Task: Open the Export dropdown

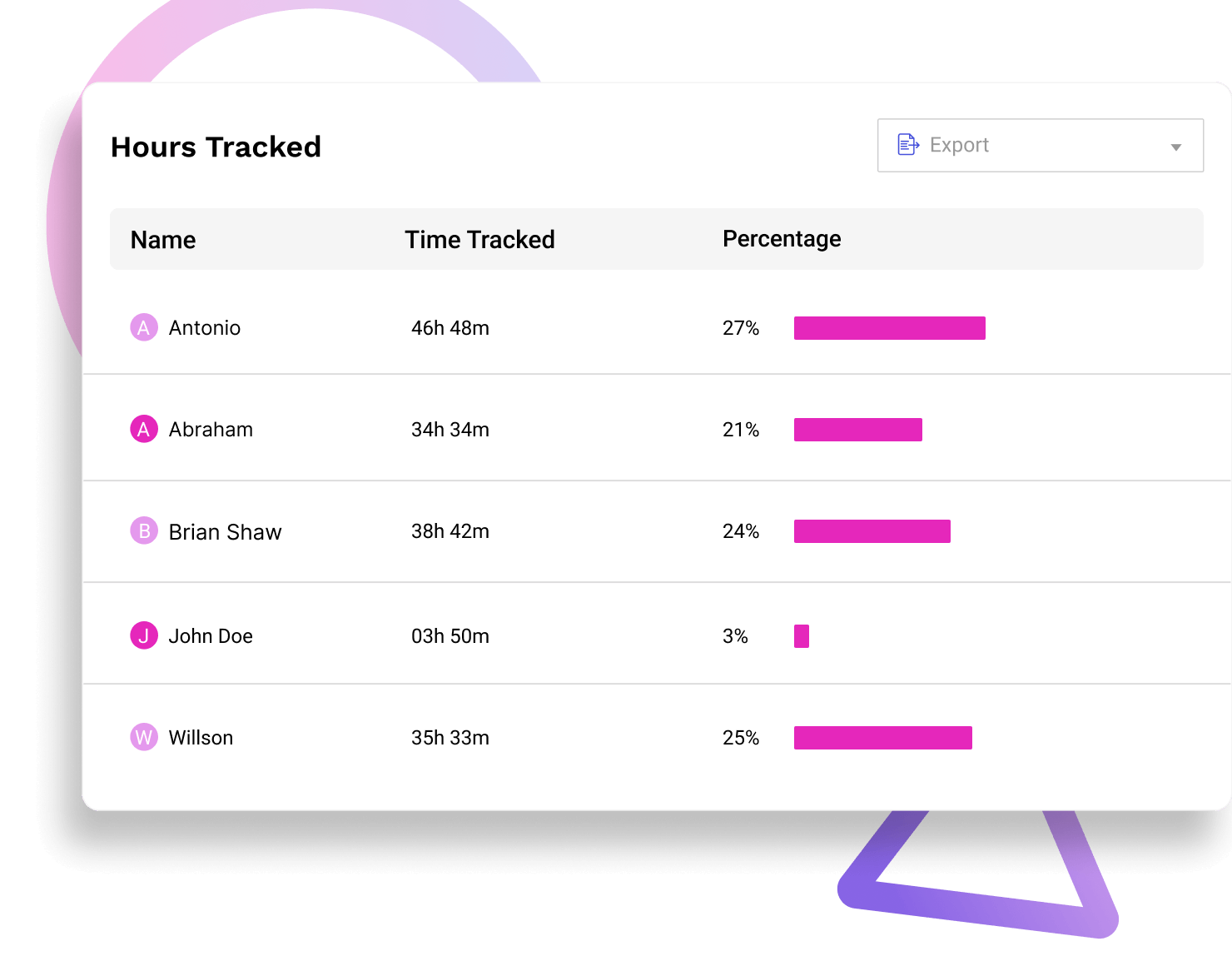Action: point(1040,145)
